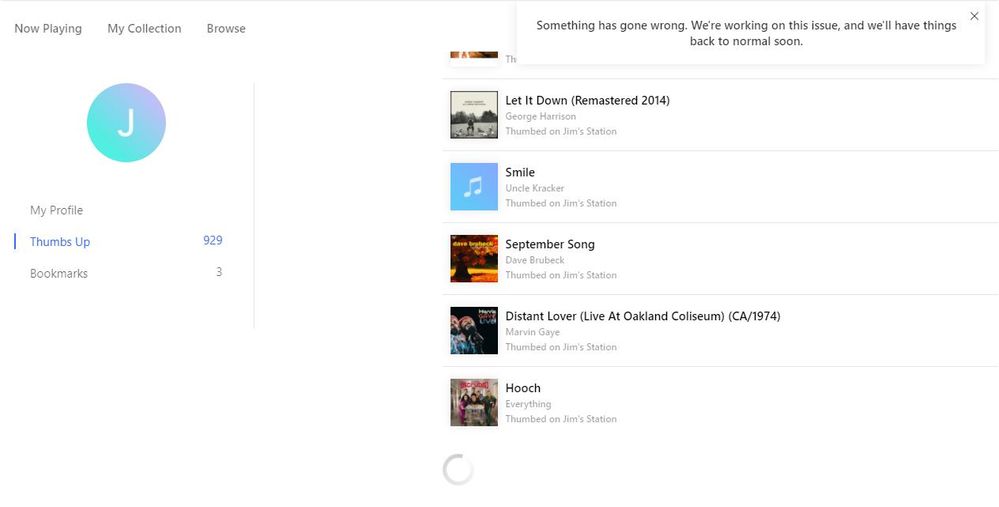Switch to the Browse tab
The width and height of the screenshot is (999, 507).
point(226,28)
